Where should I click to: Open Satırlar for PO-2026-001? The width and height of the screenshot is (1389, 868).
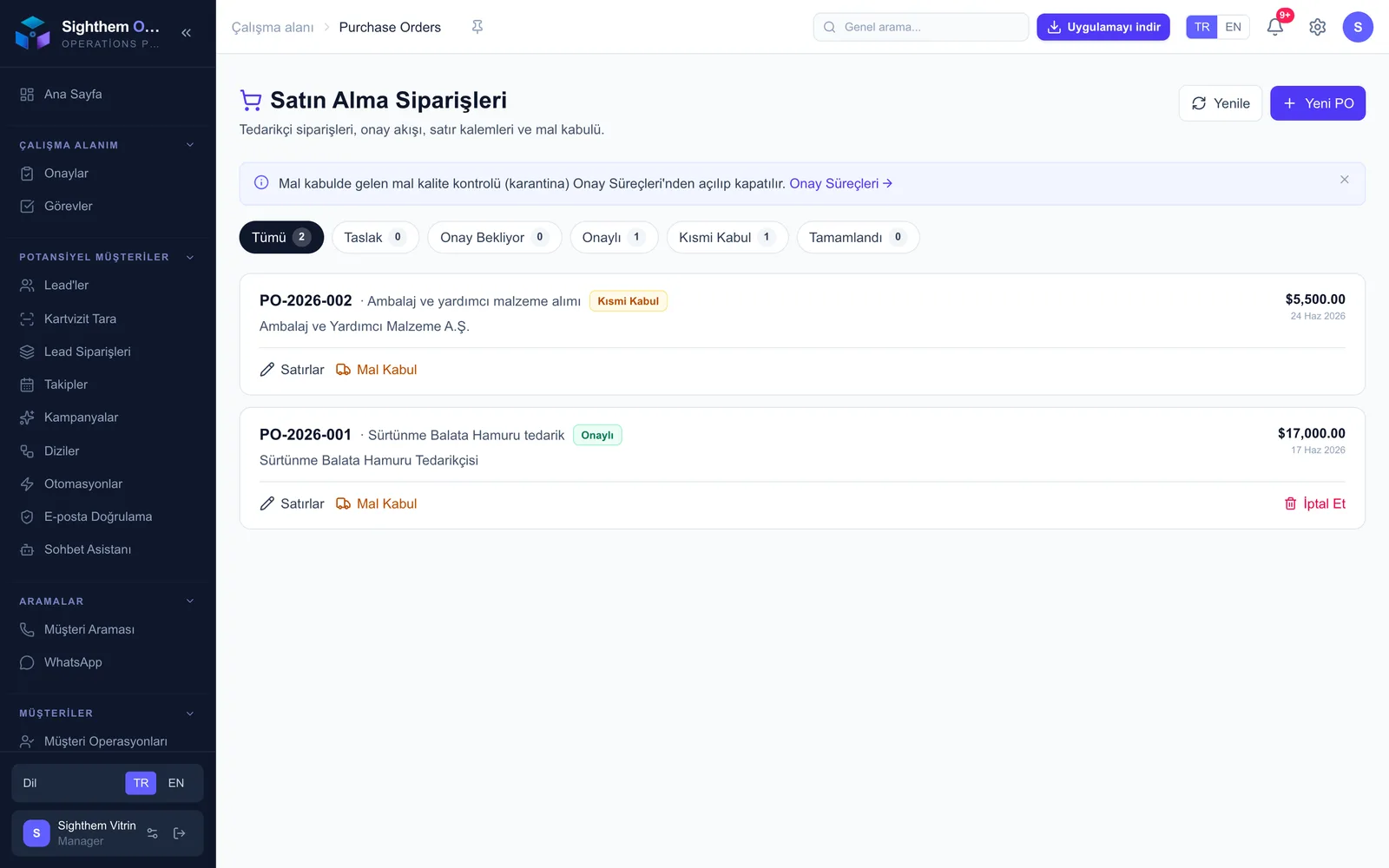point(292,503)
